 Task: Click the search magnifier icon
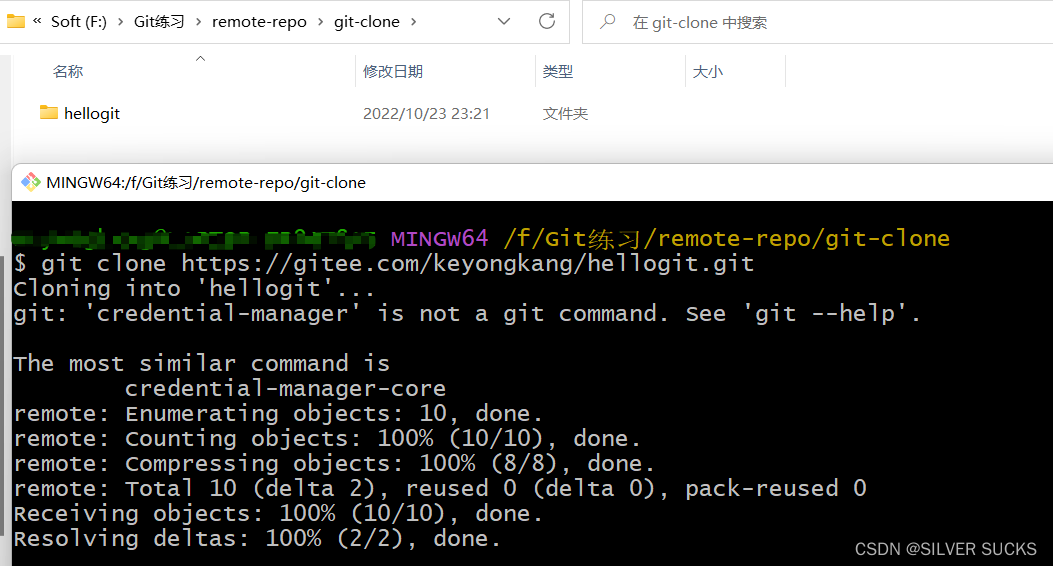click(607, 21)
